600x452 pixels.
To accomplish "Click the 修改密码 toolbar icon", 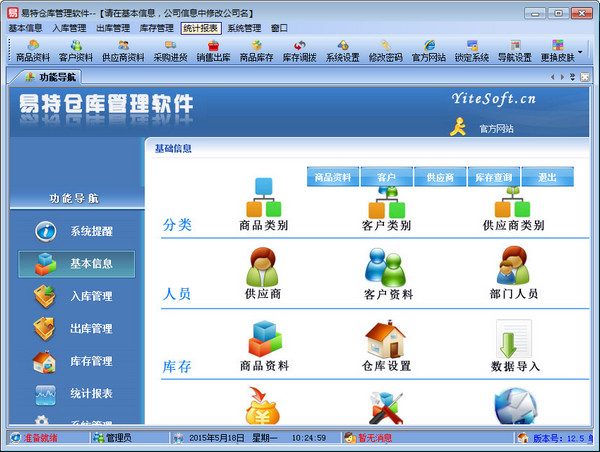I will [x=385, y=51].
